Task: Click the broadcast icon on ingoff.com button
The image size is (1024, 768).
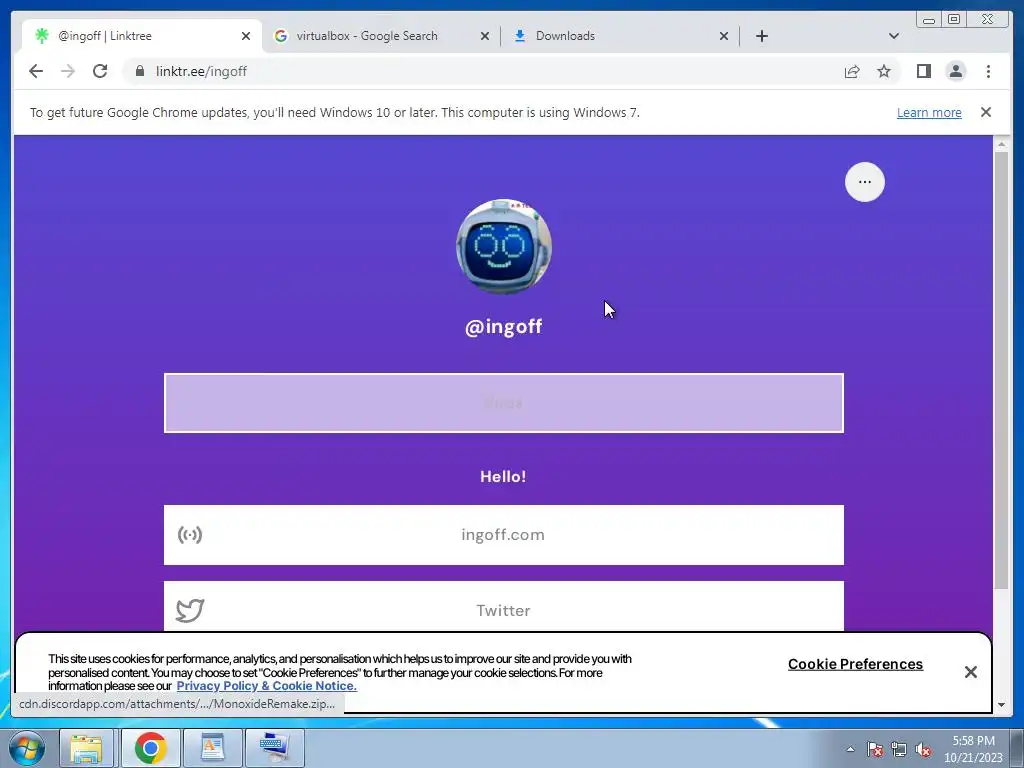Action: 190,535
